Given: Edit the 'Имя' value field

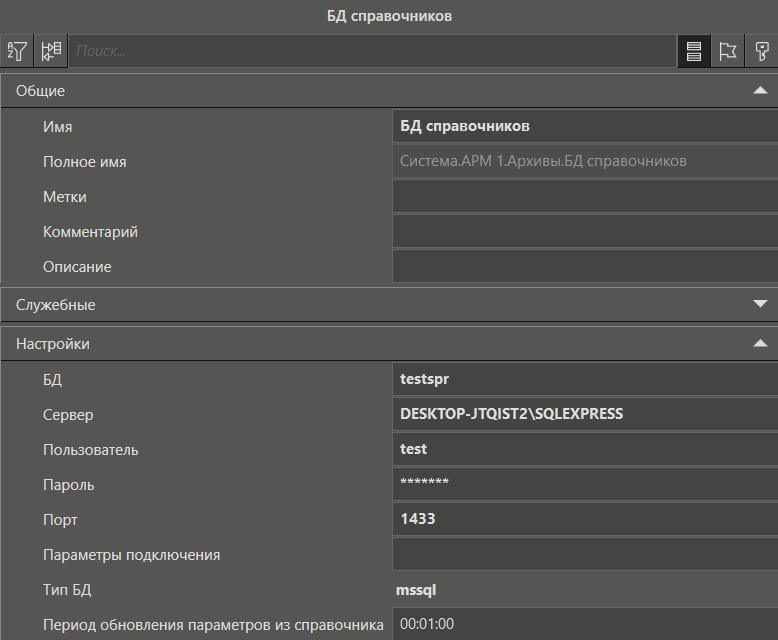Looking at the screenshot, I should click(584, 127).
